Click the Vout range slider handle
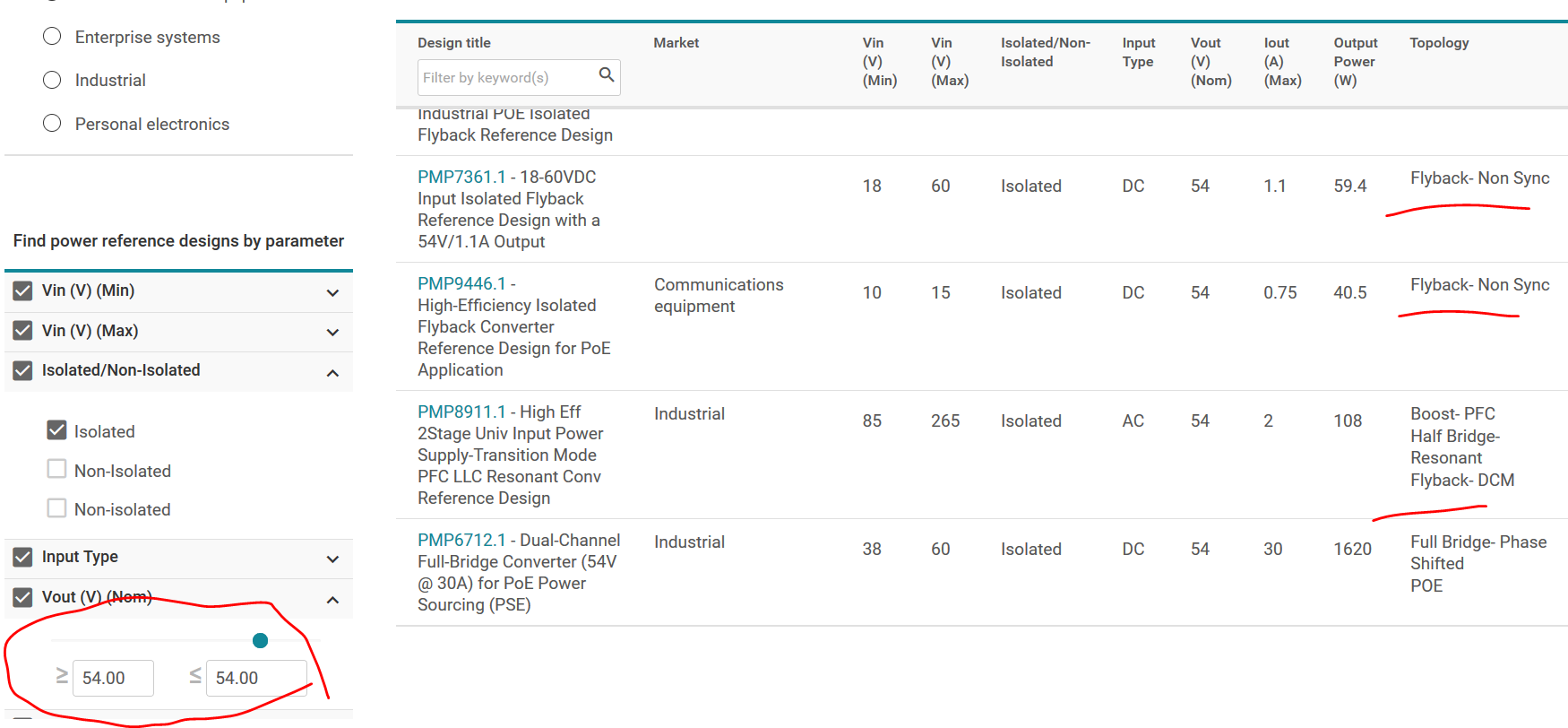 (x=261, y=640)
